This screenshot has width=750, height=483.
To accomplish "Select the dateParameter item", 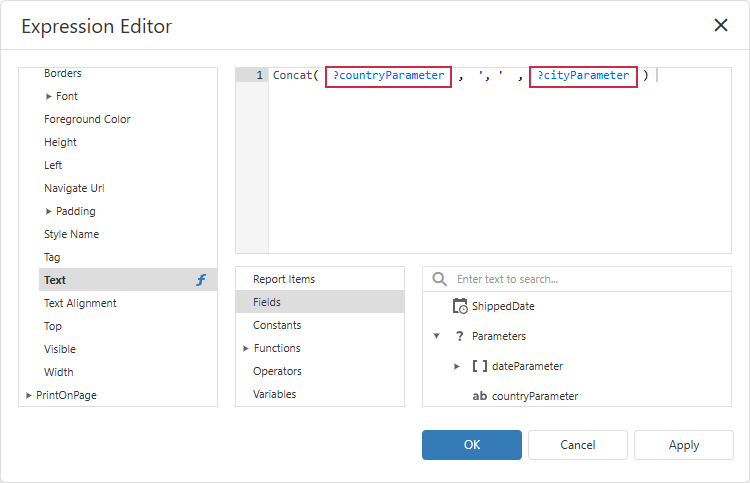I will coord(528,366).
